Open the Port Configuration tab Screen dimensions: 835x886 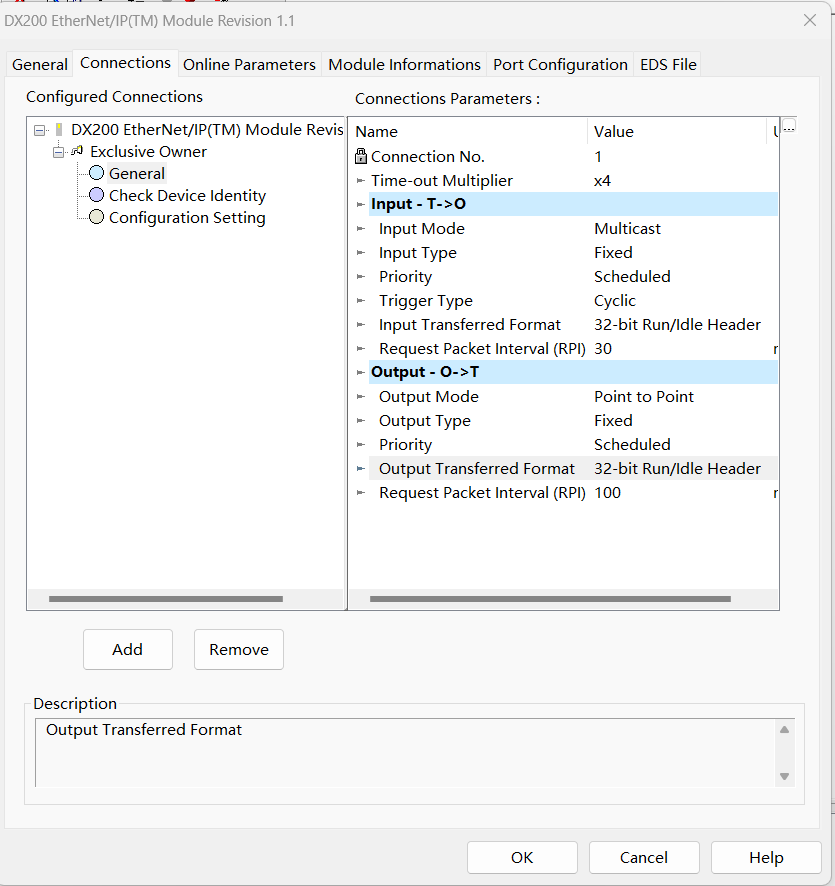[x=560, y=64]
